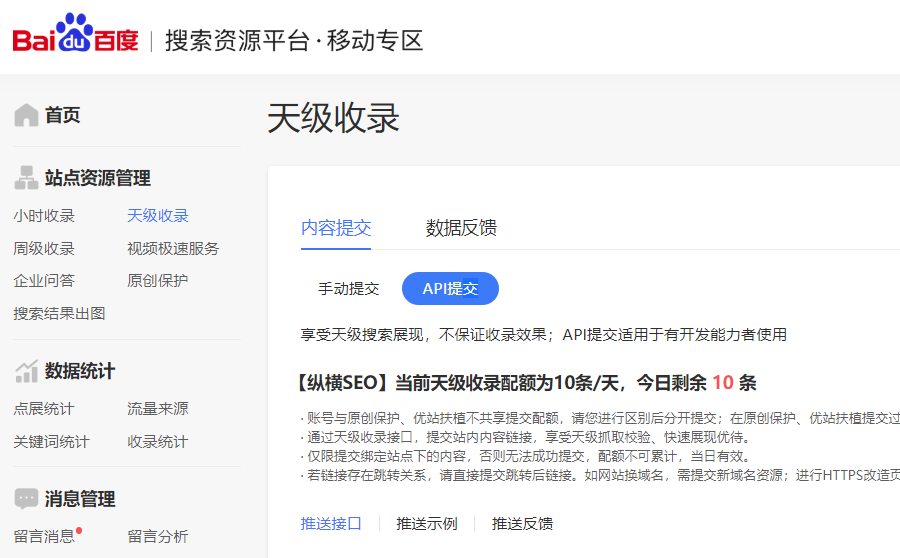Image resolution: width=900 pixels, height=558 pixels.
Task: Open 关键词统计 under 数据统计
Action: 51,441
